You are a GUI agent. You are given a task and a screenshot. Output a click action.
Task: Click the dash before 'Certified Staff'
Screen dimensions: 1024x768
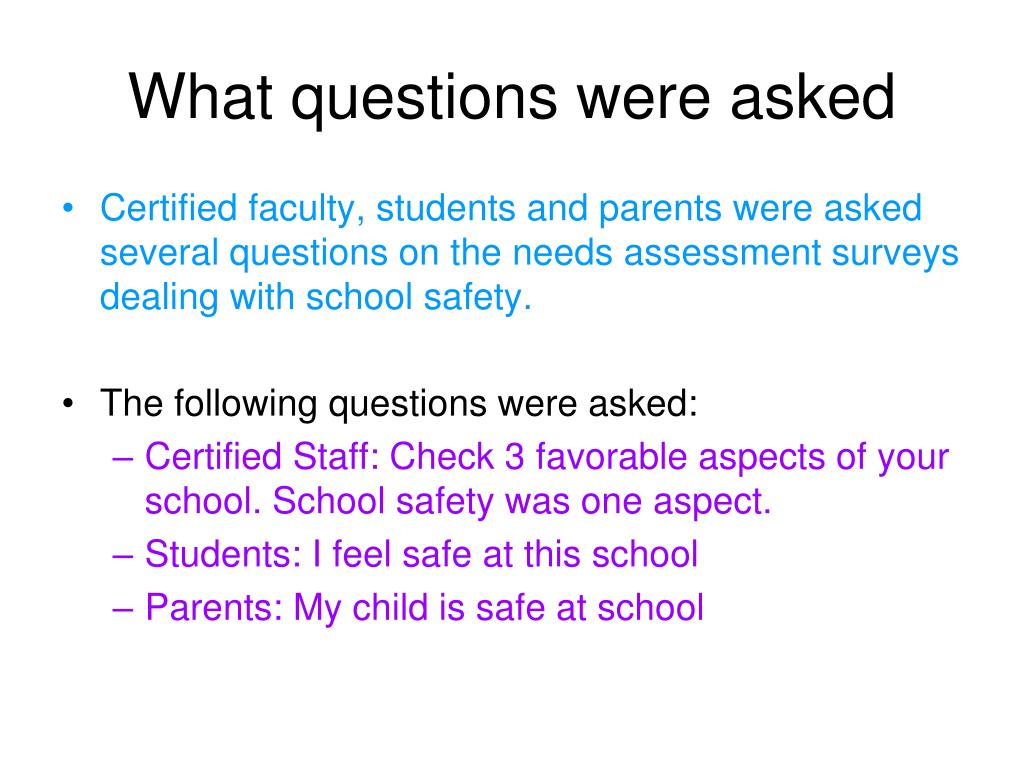[x=123, y=458]
